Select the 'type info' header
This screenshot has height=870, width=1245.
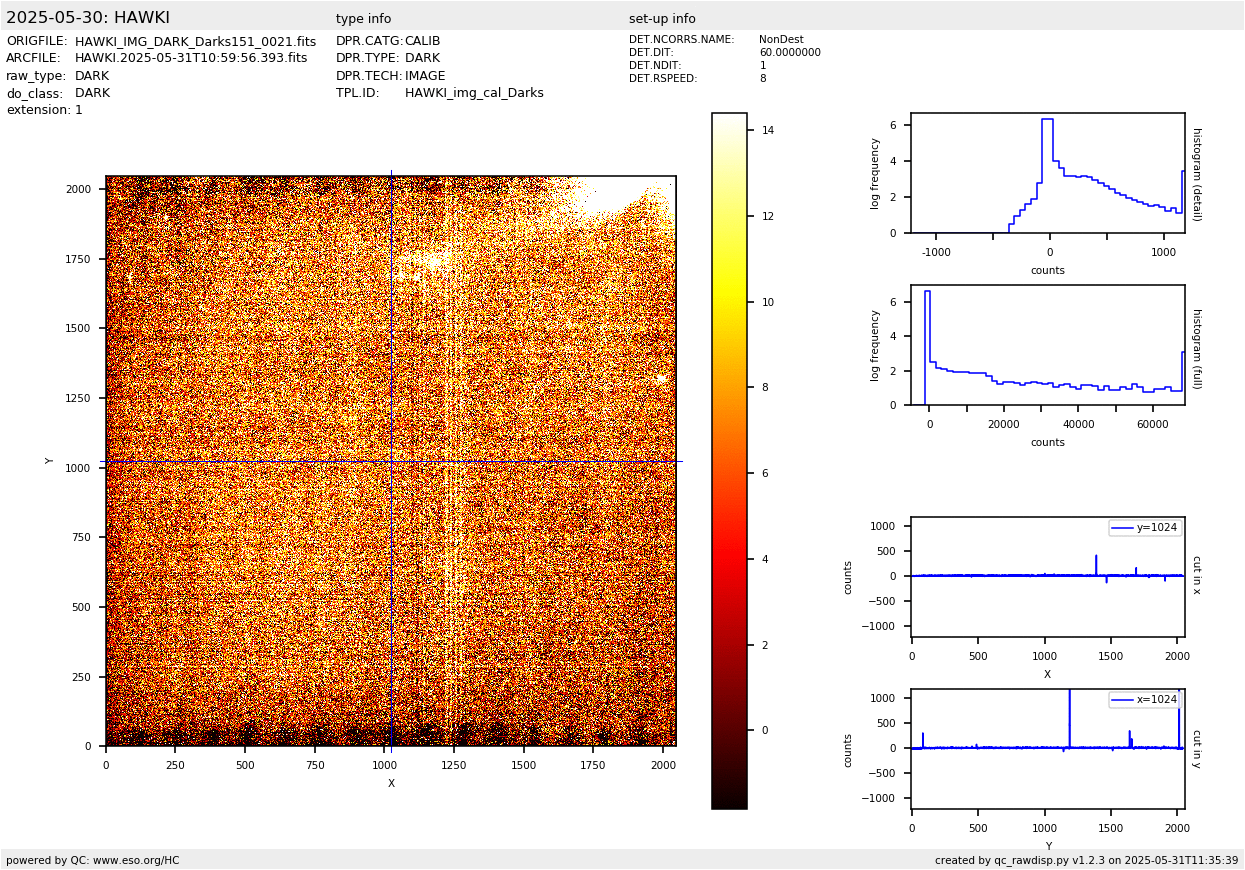point(363,19)
